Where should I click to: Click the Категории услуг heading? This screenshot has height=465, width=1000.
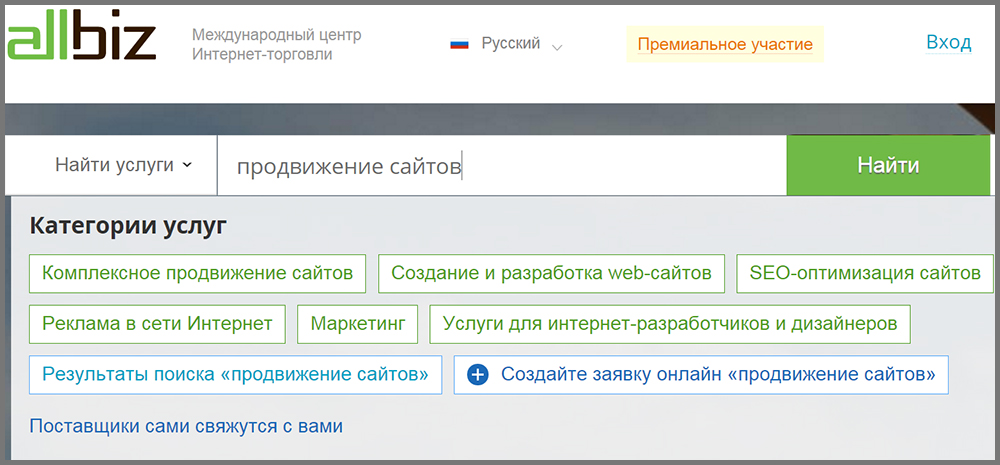coord(128,226)
